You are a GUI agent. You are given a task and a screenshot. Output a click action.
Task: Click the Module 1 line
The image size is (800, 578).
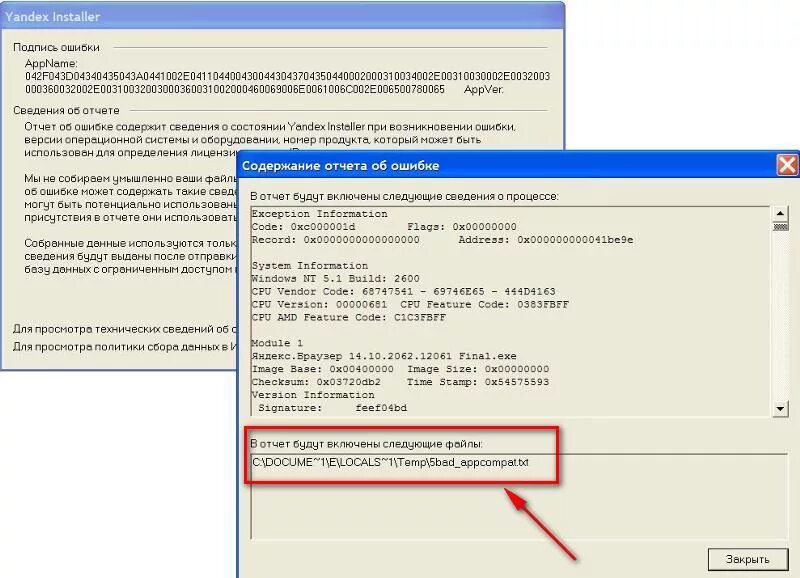point(277,343)
